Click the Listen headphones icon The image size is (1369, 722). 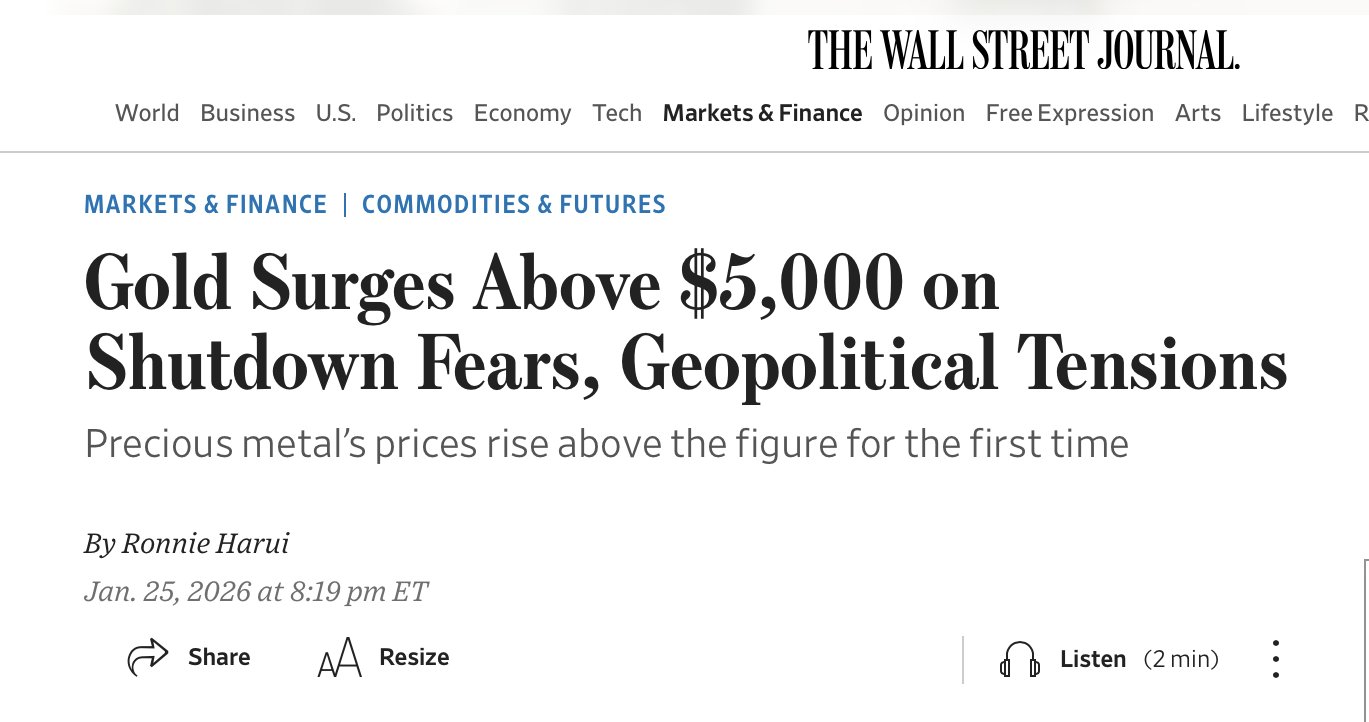pyautogui.click(x=1019, y=660)
